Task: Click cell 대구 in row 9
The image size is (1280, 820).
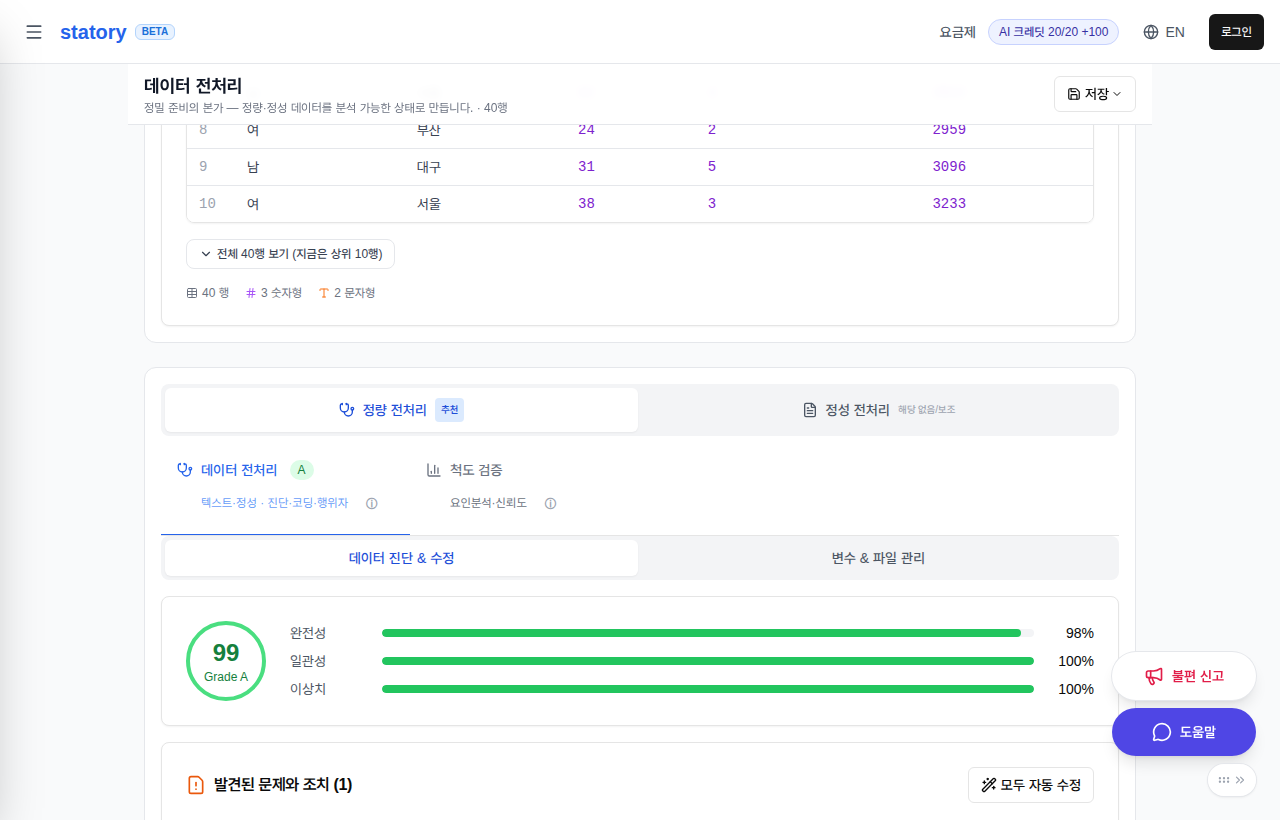Action: 429,167
